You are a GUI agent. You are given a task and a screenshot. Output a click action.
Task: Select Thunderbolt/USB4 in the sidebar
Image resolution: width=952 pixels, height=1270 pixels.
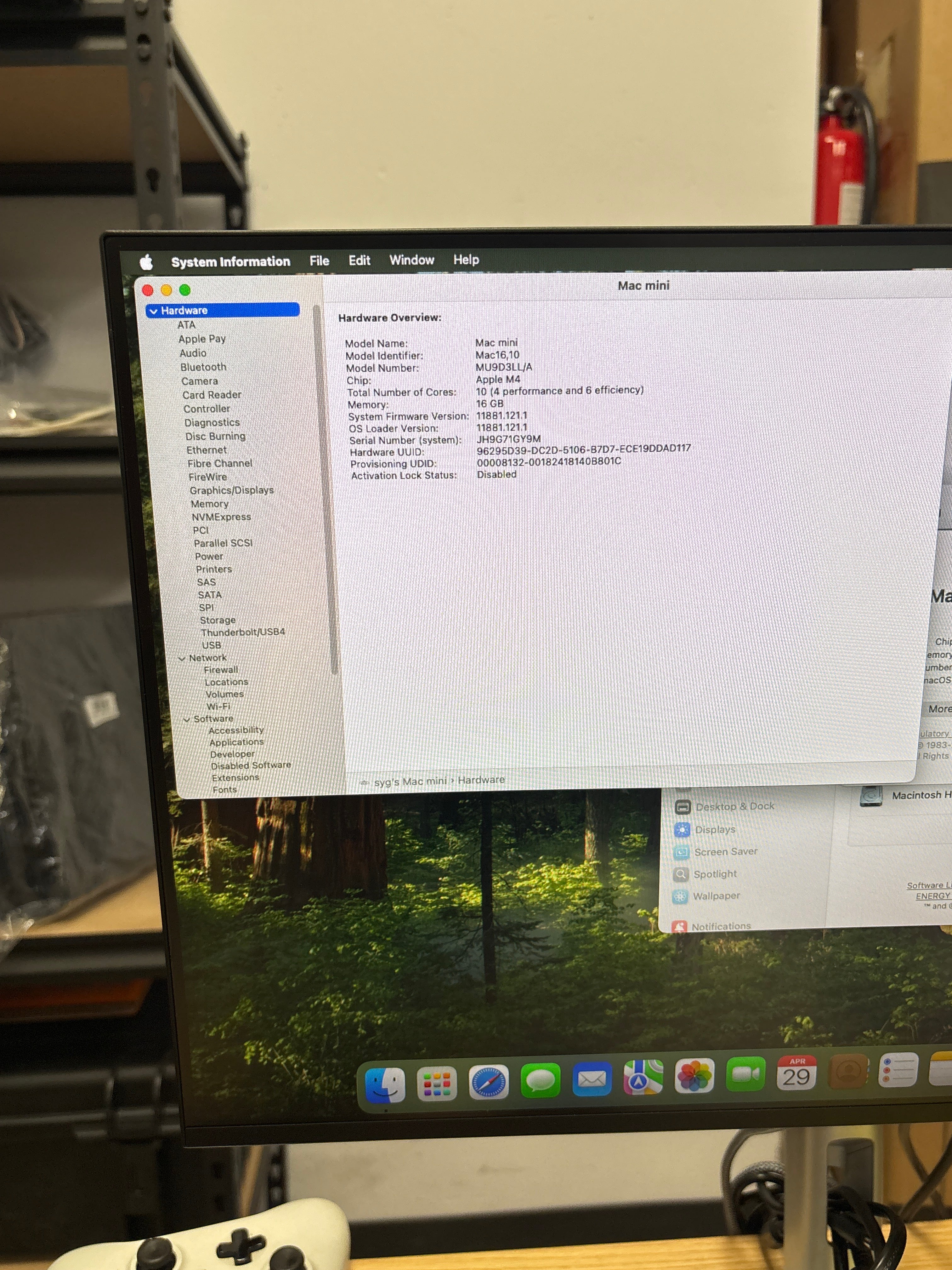pos(243,632)
